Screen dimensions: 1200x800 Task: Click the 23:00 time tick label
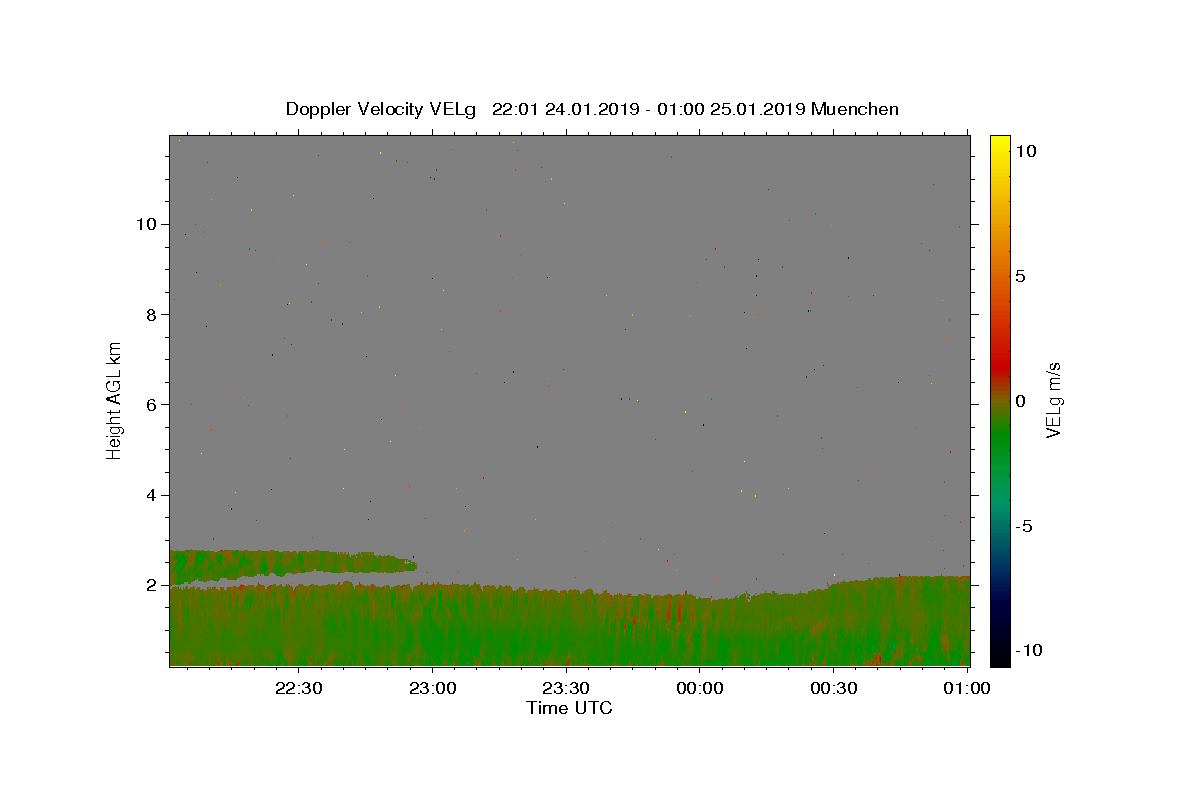click(432, 689)
